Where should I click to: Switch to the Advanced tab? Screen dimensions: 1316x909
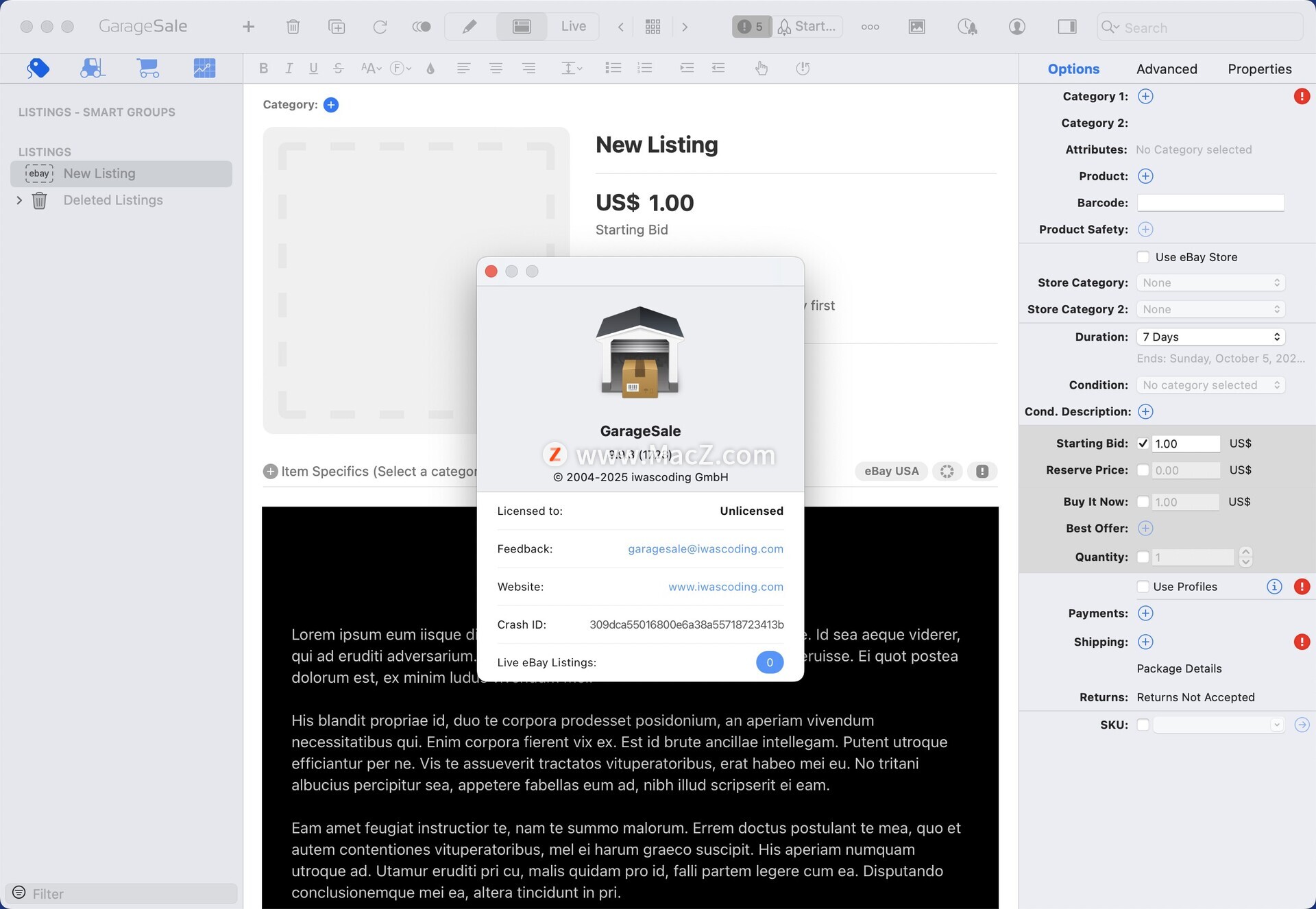pyautogui.click(x=1167, y=69)
